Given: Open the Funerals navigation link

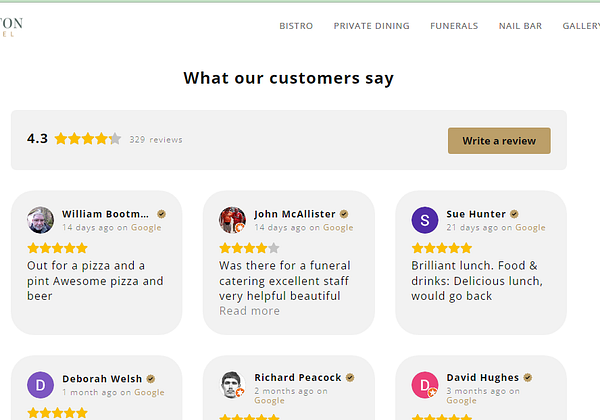Looking at the screenshot, I should (x=454, y=26).
